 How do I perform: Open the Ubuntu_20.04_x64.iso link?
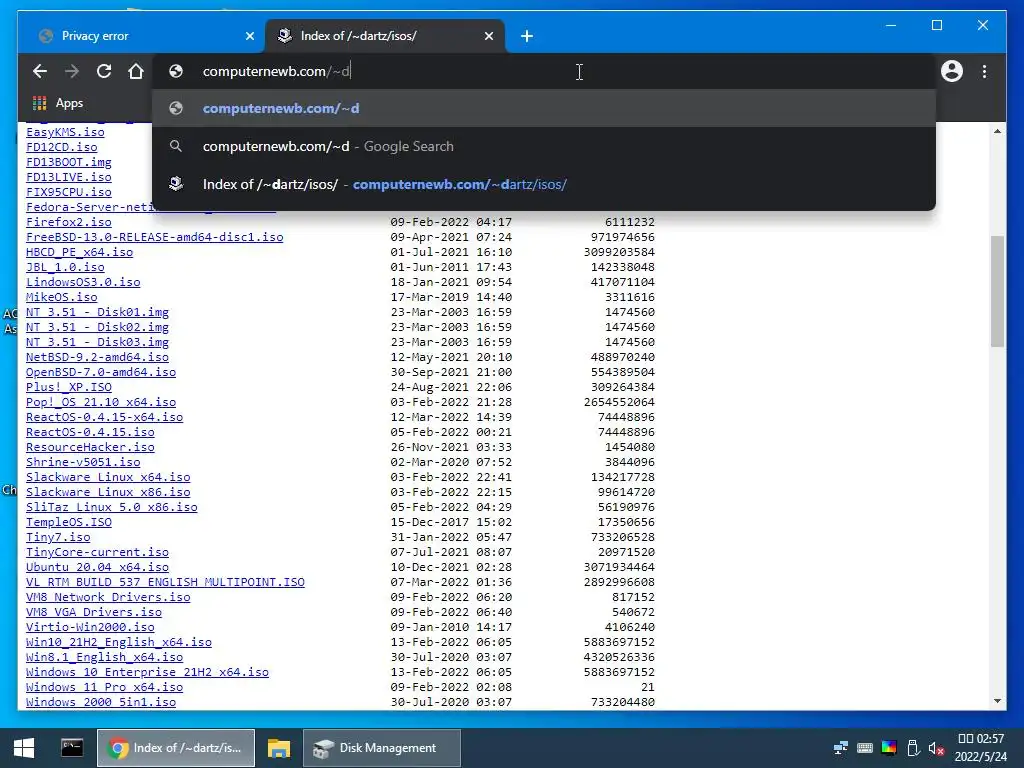tap(97, 568)
